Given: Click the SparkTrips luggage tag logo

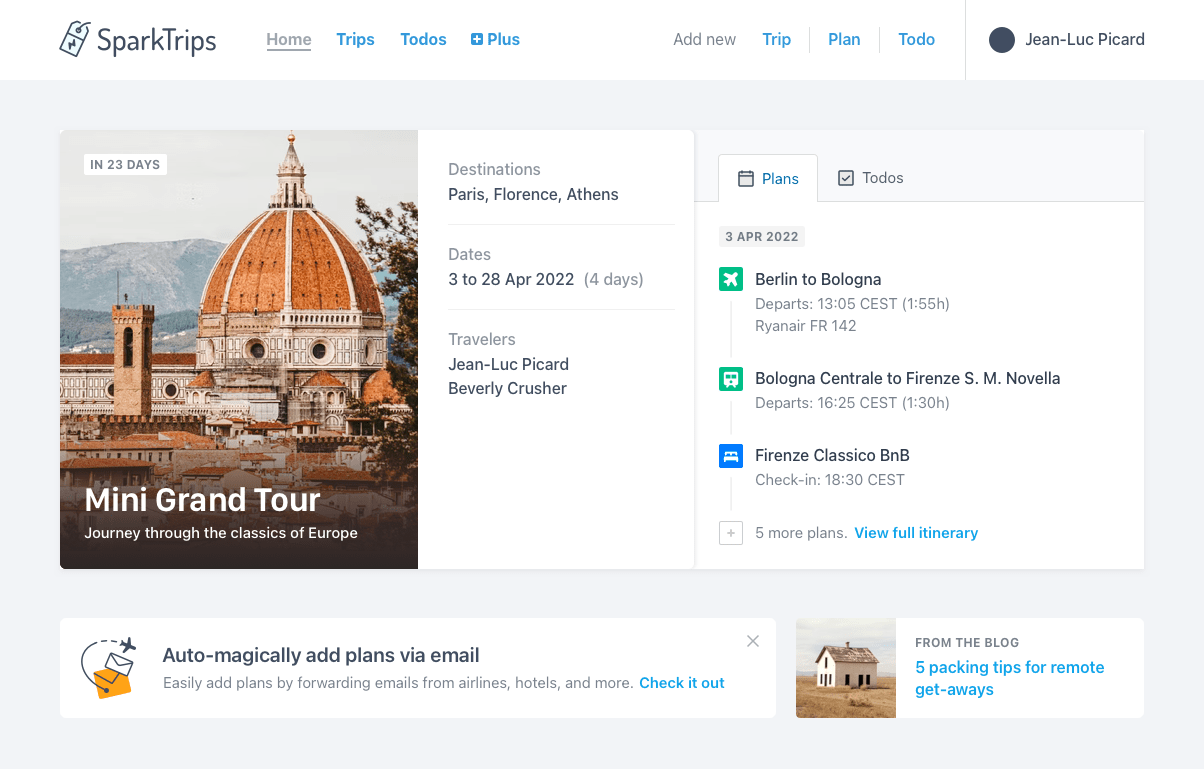Looking at the screenshot, I should click(76, 40).
